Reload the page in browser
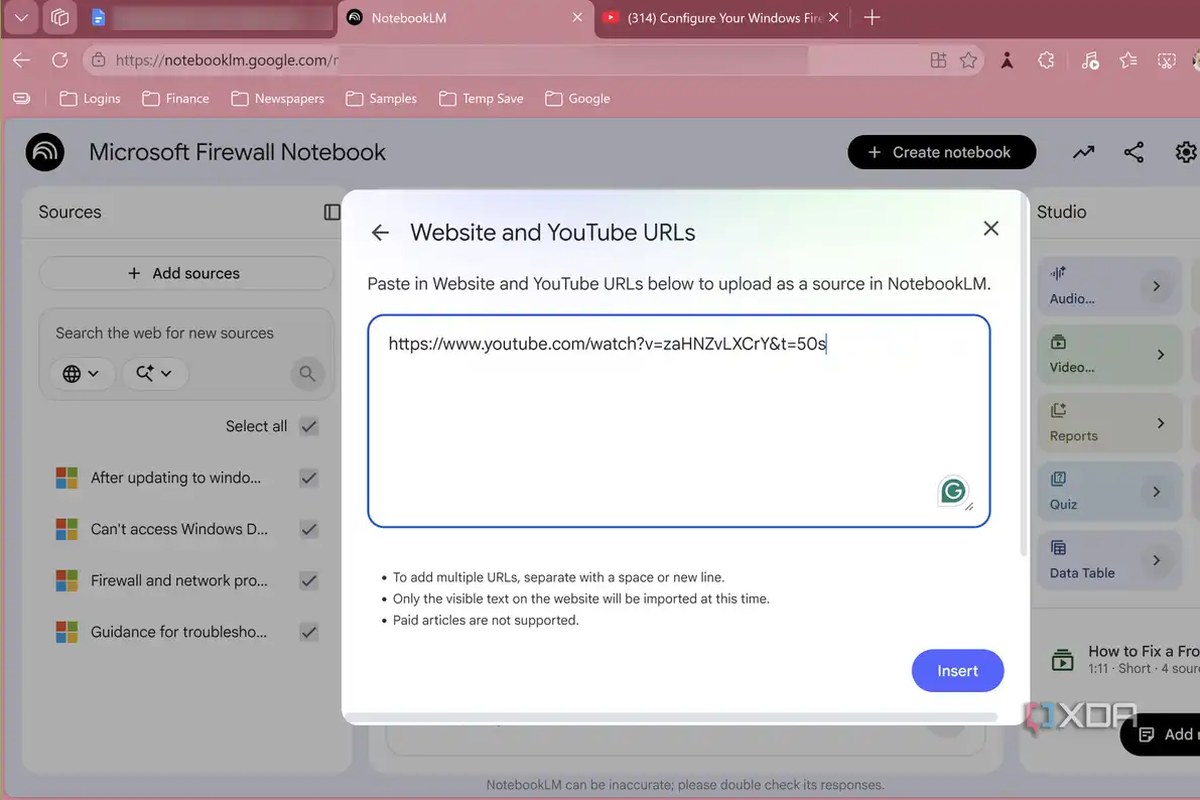The height and width of the screenshot is (800, 1200). (x=60, y=60)
